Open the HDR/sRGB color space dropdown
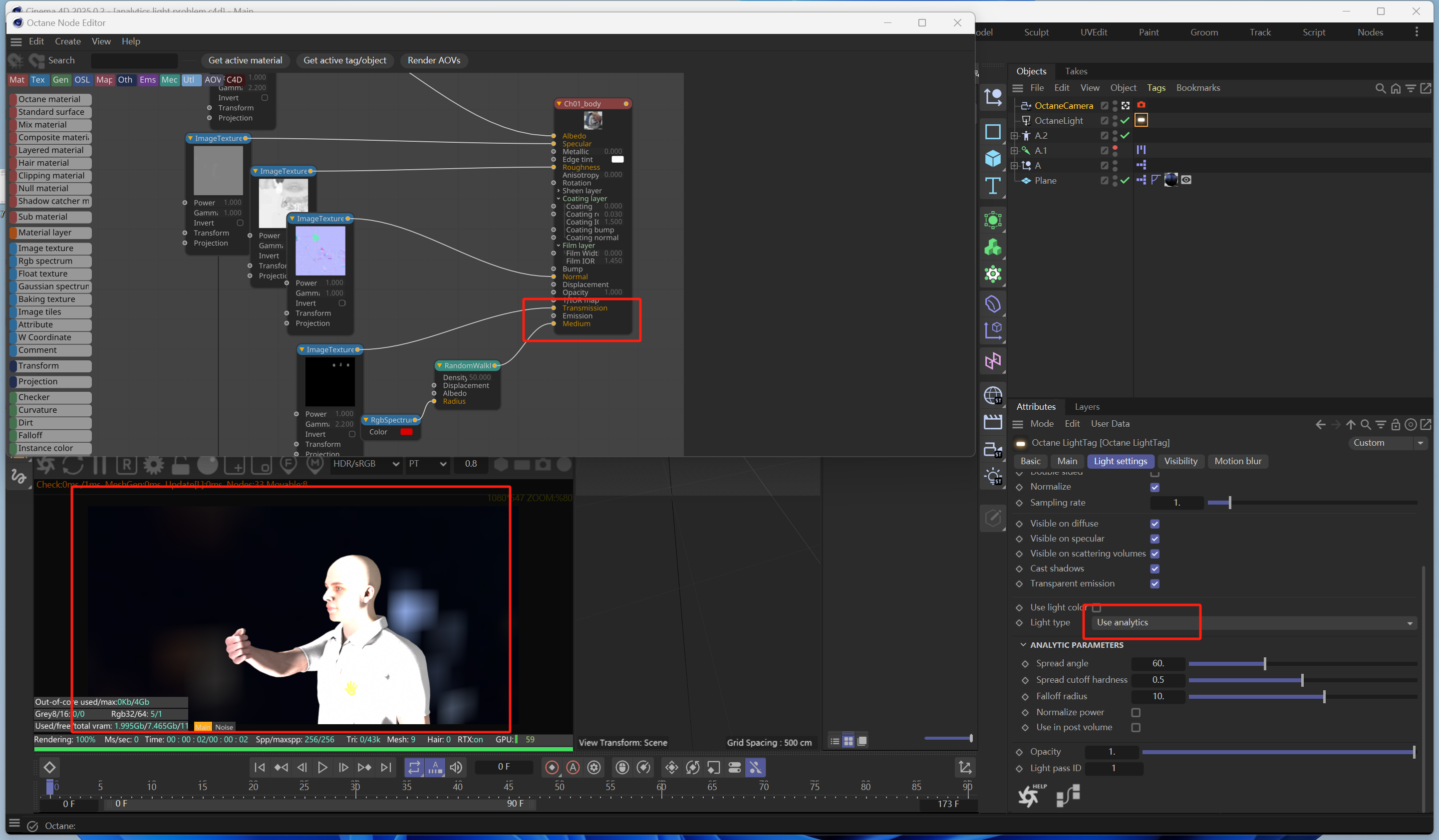This screenshot has width=1439, height=840. [x=365, y=464]
